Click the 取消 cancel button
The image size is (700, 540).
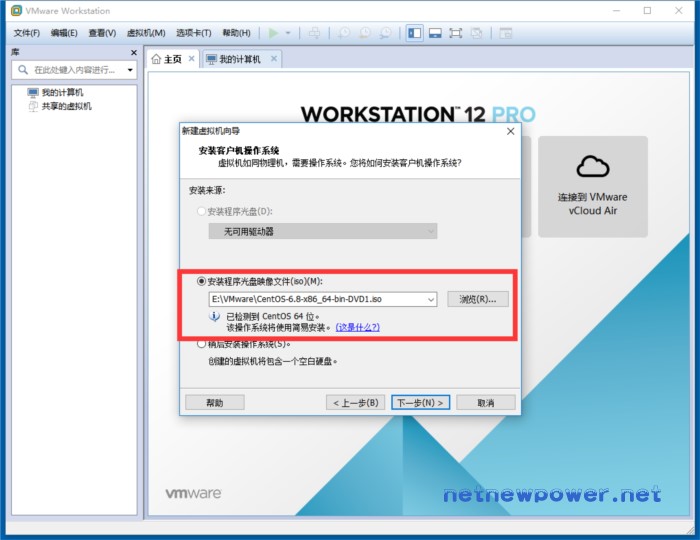click(486, 403)
